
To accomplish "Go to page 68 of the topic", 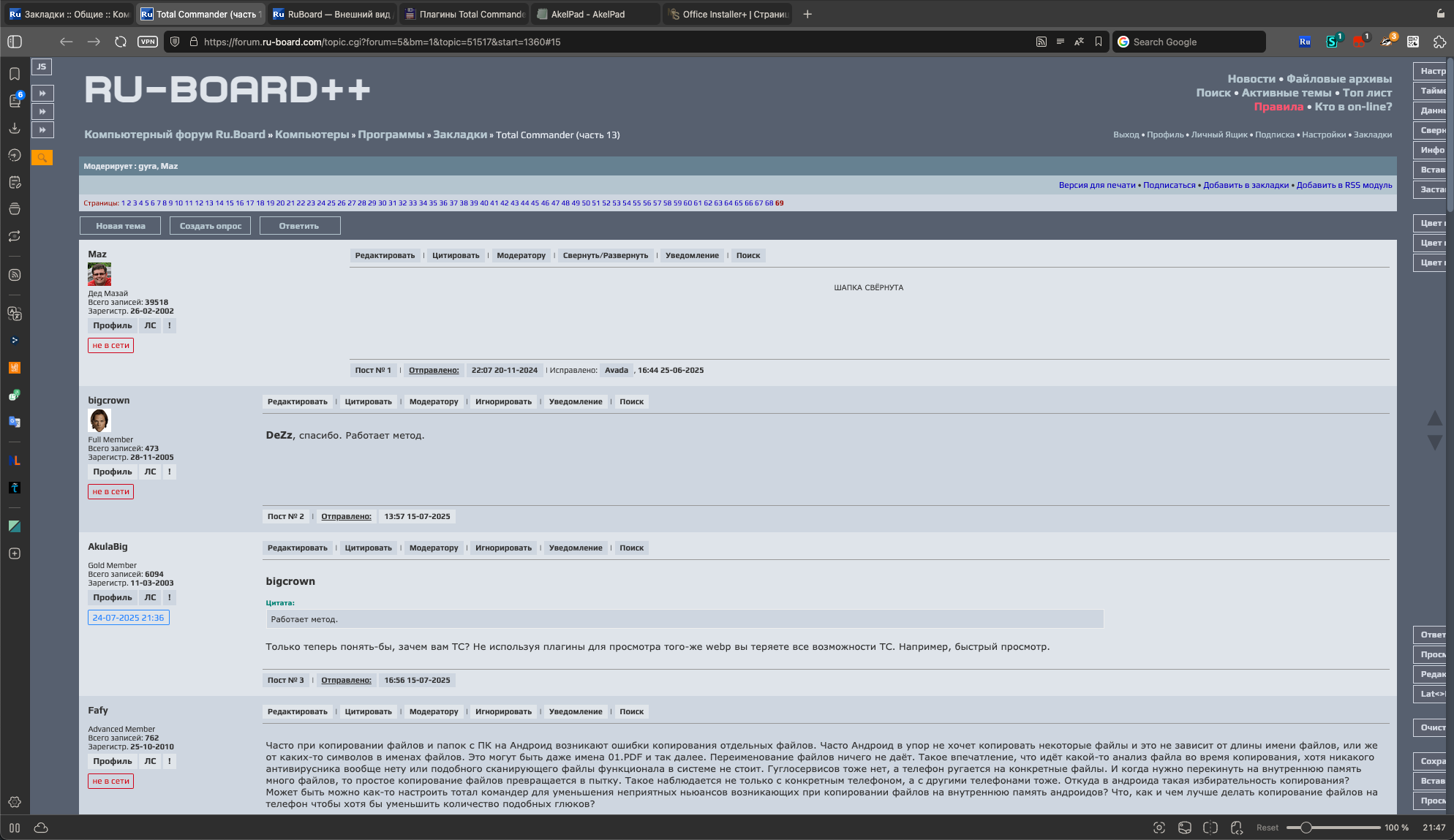I will [x=769, y=203].
